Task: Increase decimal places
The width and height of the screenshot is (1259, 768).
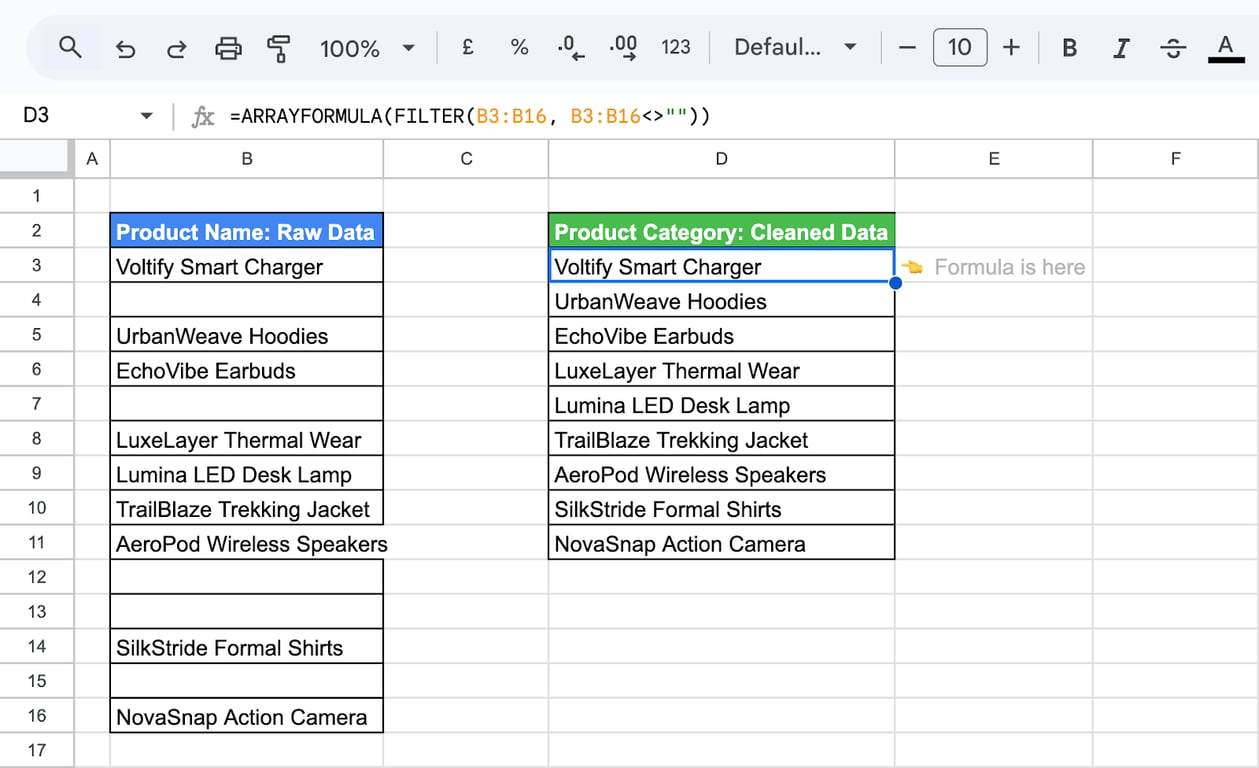Action: (x=623, y=48)
